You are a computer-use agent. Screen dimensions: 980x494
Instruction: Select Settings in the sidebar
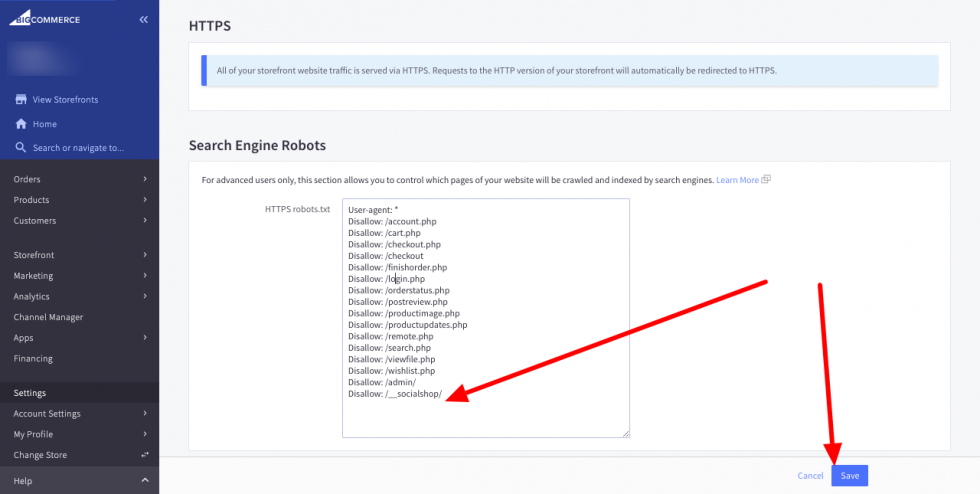30,393
